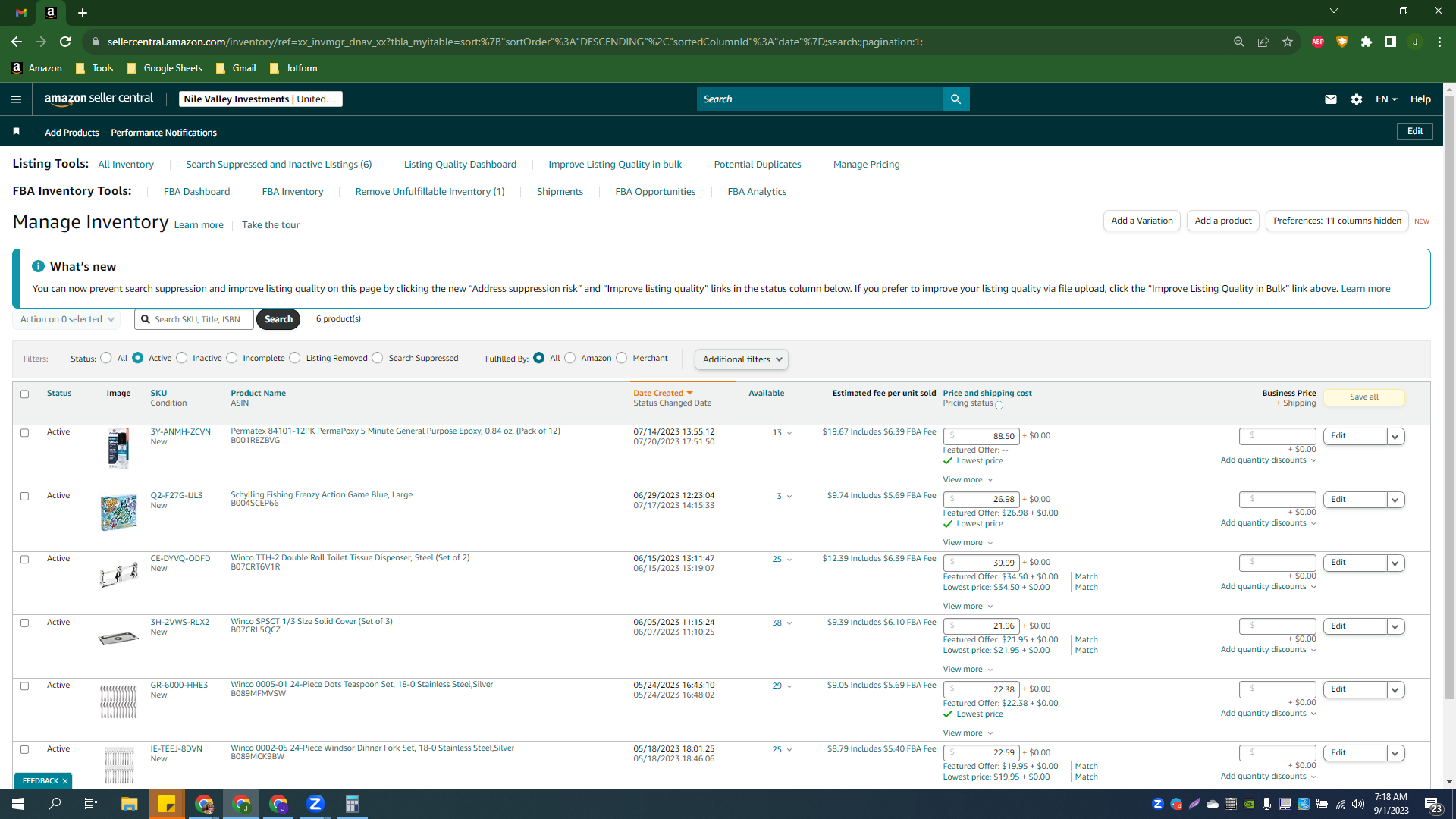
Task: Open the FBA Dashboard
Action: 197,192
